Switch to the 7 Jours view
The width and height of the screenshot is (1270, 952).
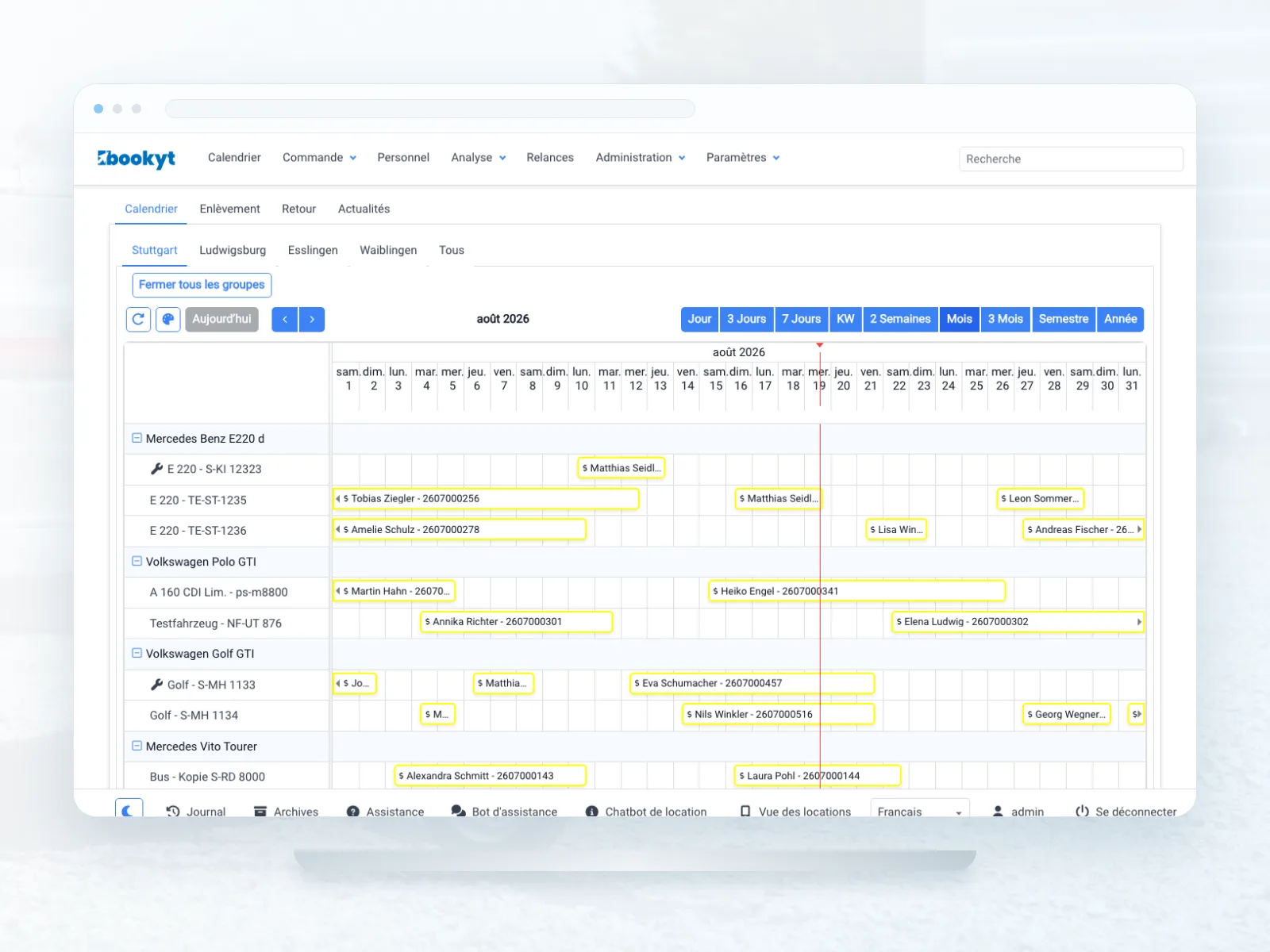tap(801, 319)
